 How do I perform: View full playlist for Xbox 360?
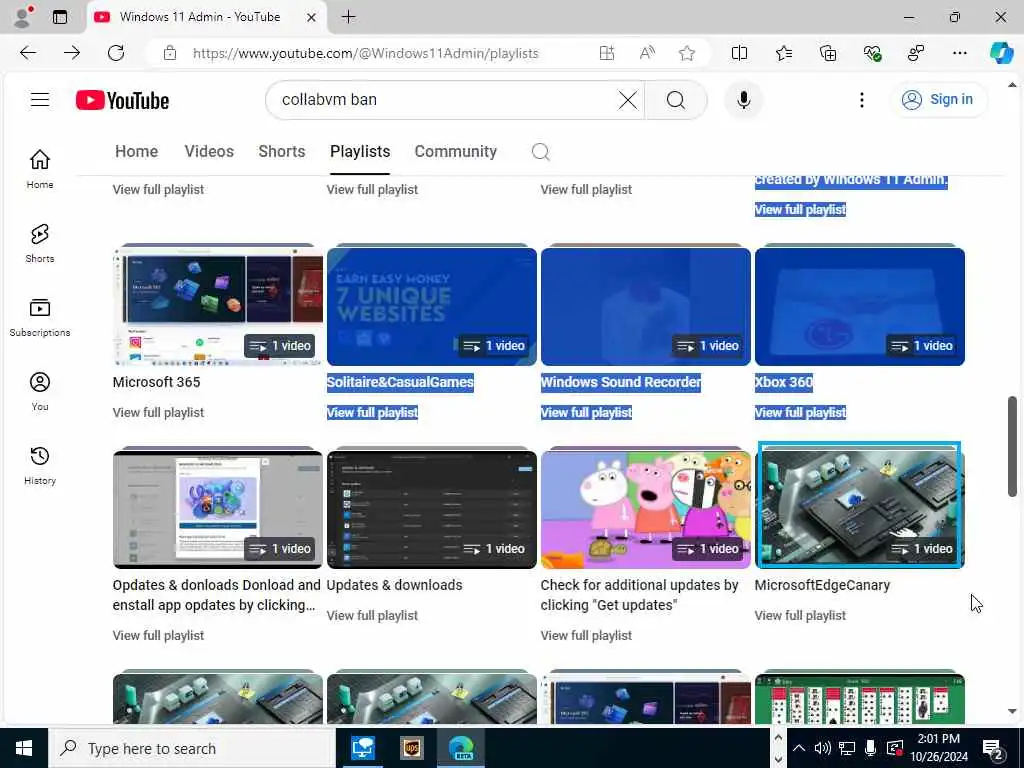coord(800,413)
